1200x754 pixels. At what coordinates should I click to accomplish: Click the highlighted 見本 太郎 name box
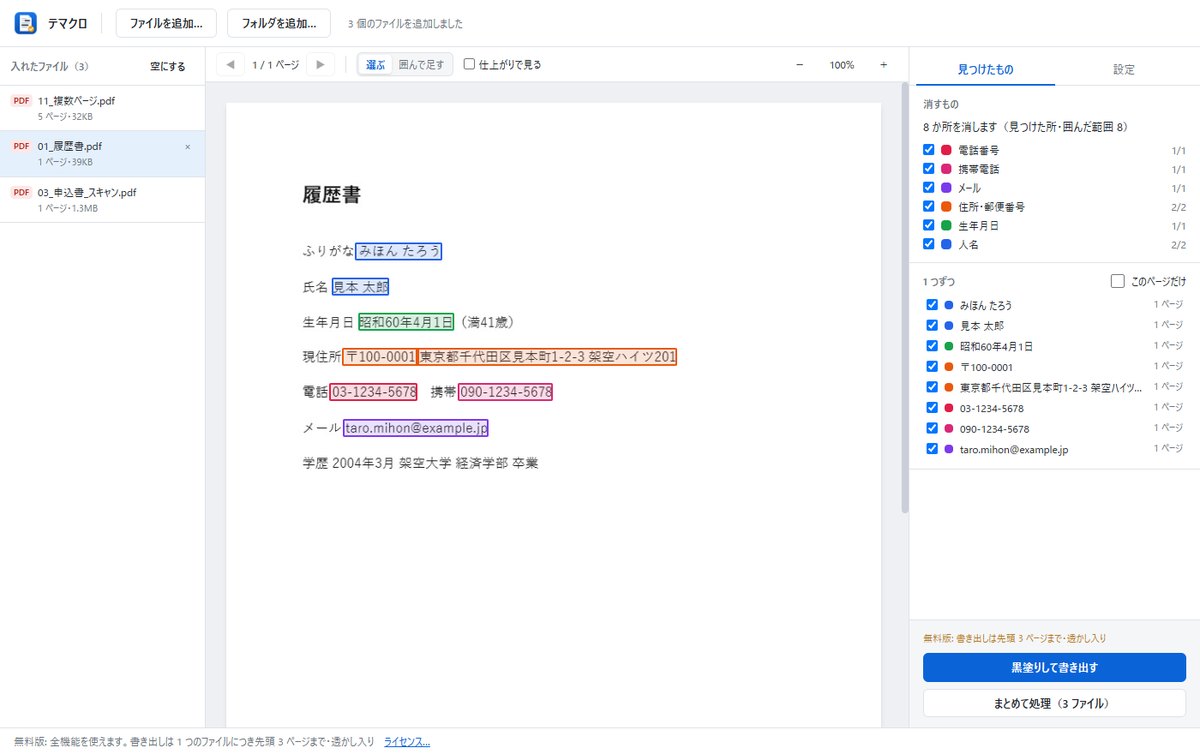pyautogui.click(x=360, y=287)
